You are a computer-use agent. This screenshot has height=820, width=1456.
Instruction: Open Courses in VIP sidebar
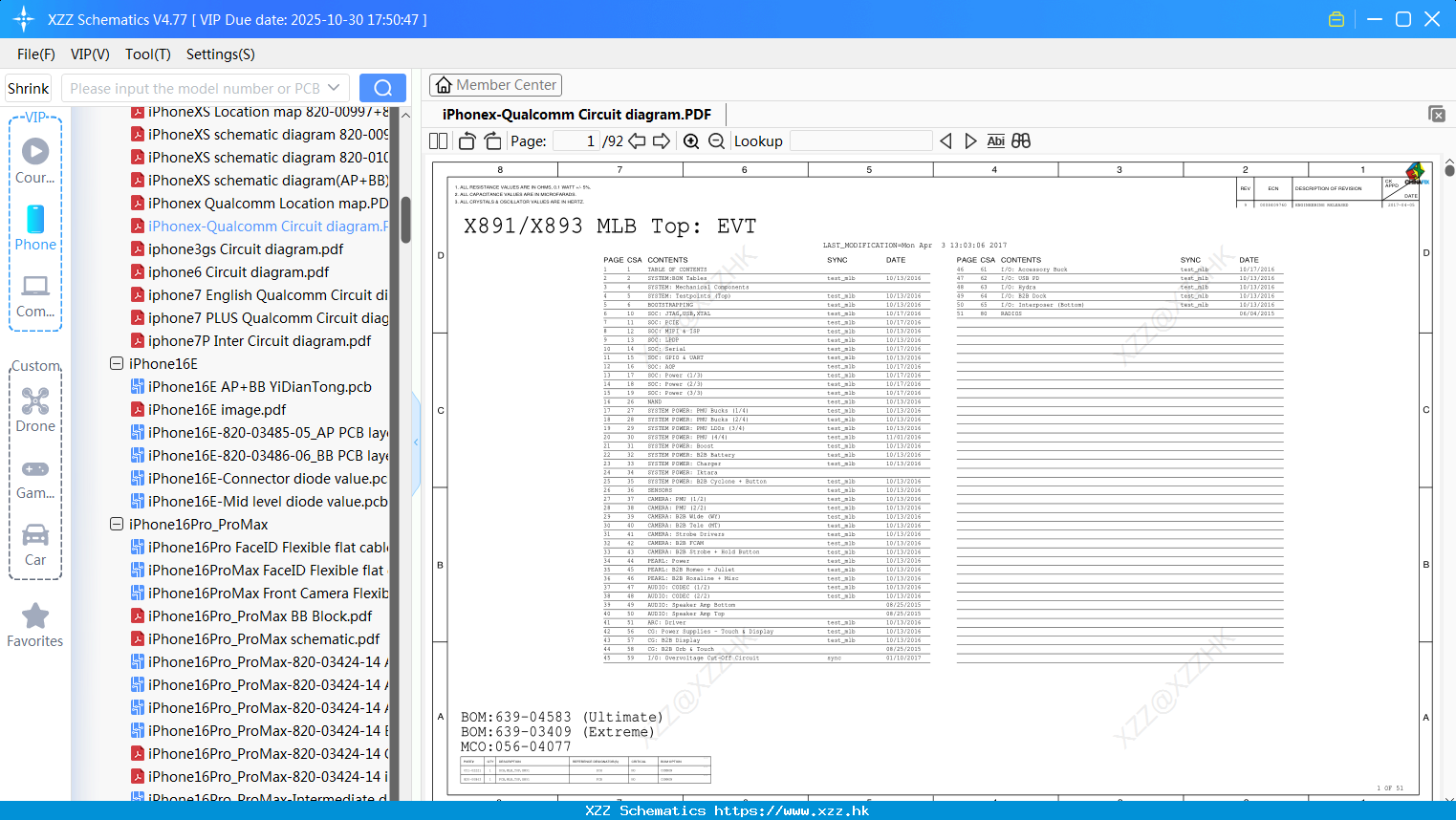pos(35,161)
